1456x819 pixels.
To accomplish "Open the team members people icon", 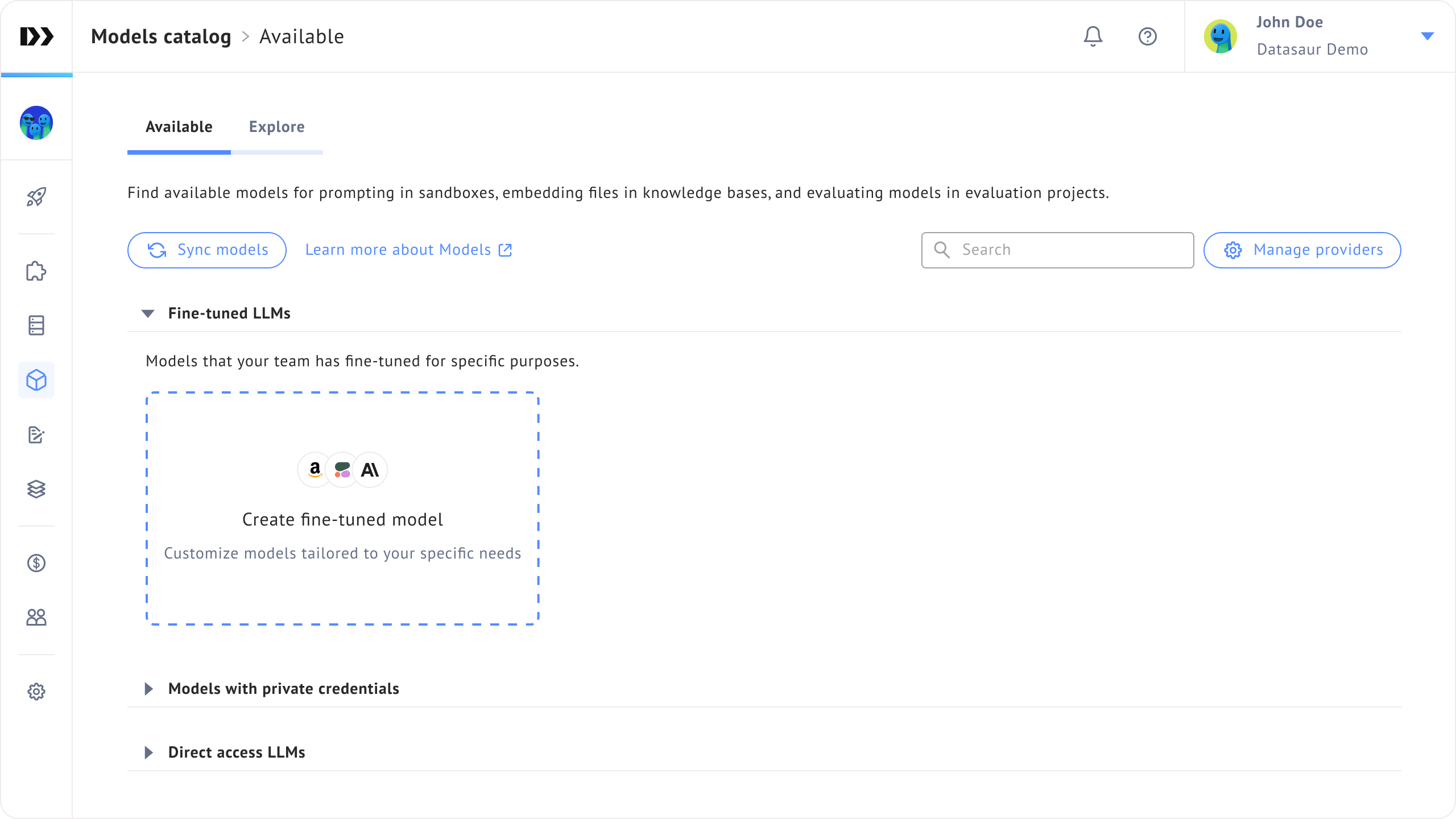I will pos(36,617).
